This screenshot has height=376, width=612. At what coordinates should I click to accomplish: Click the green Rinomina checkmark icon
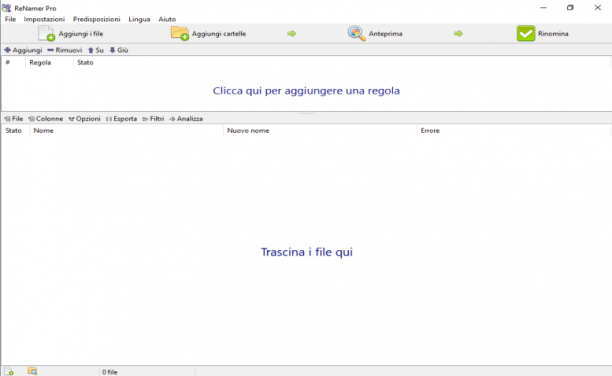(x=526, y=34)
